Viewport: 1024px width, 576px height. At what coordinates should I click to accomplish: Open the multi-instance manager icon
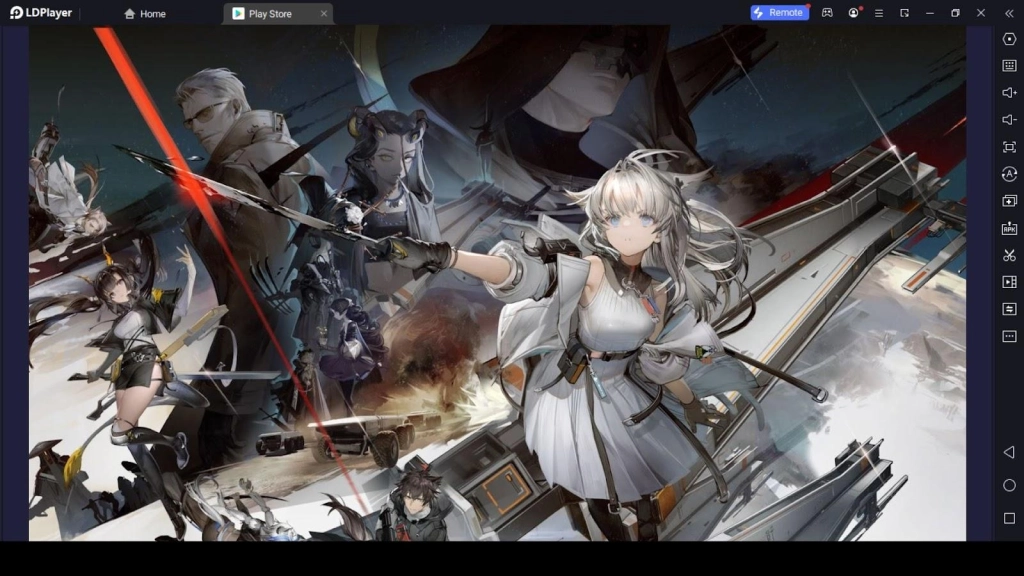(x=1009, y=201)
